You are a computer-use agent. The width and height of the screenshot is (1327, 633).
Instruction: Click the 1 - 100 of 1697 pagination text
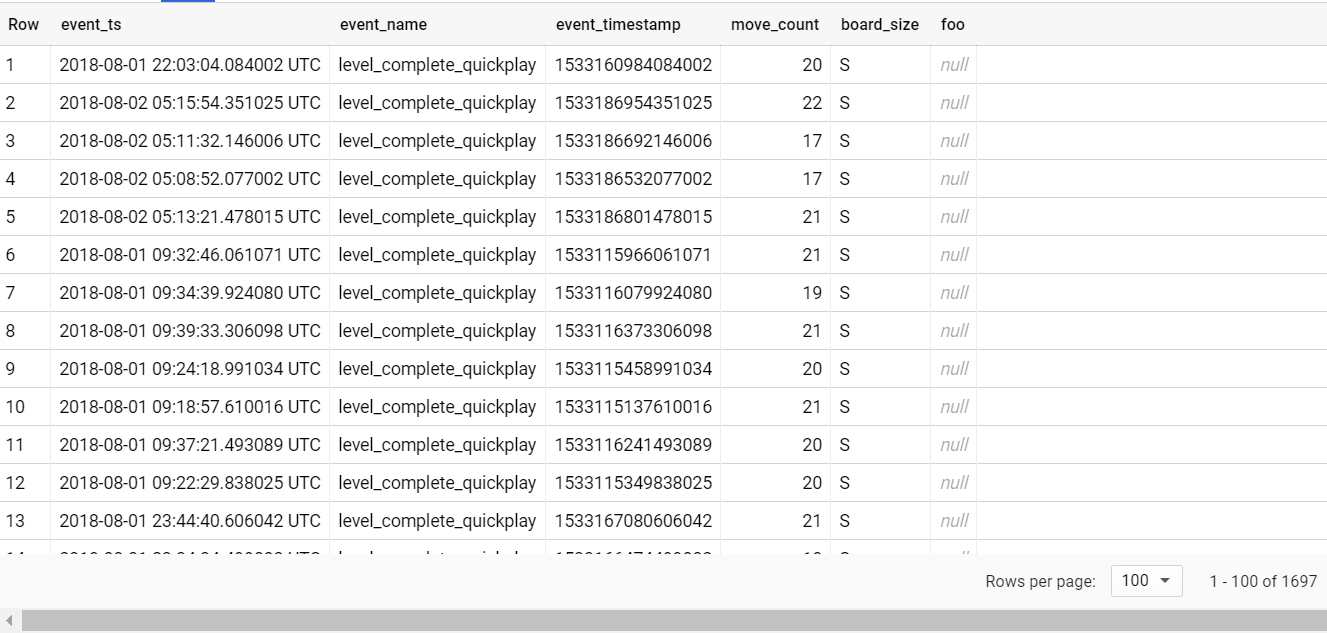1262,581
